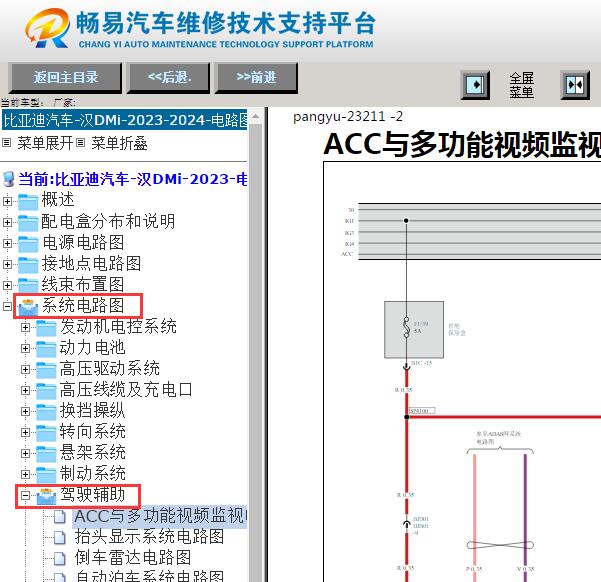Viewport: 601px width, 582px height.
Task: Click the 接地点电路图 folder icon
Action: coord(28,265)
